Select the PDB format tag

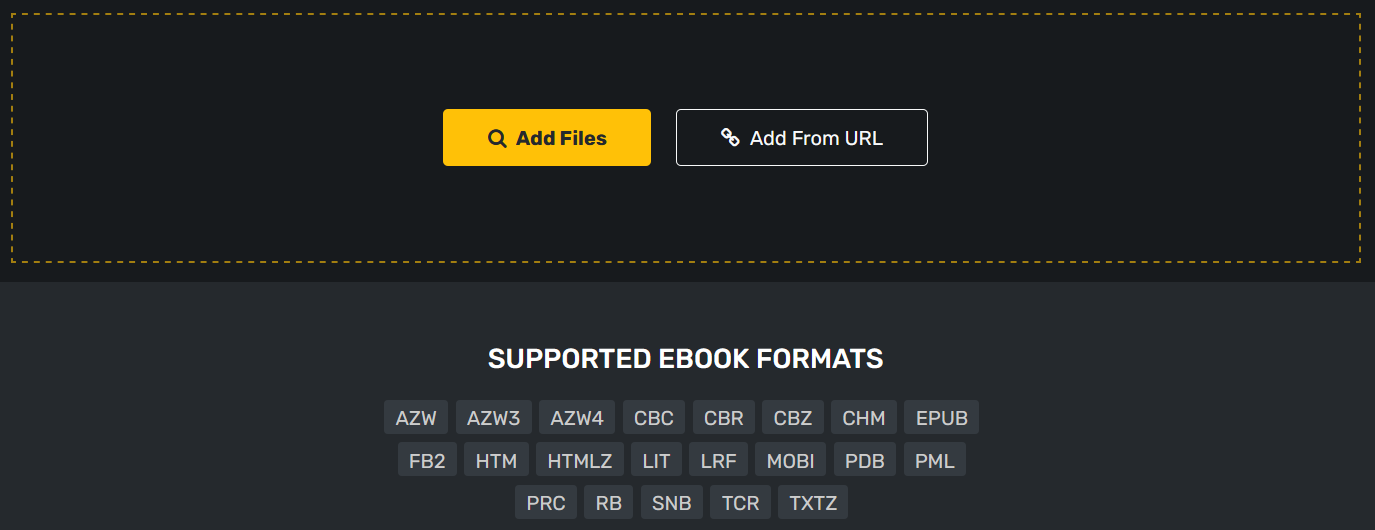pos(865,460)
